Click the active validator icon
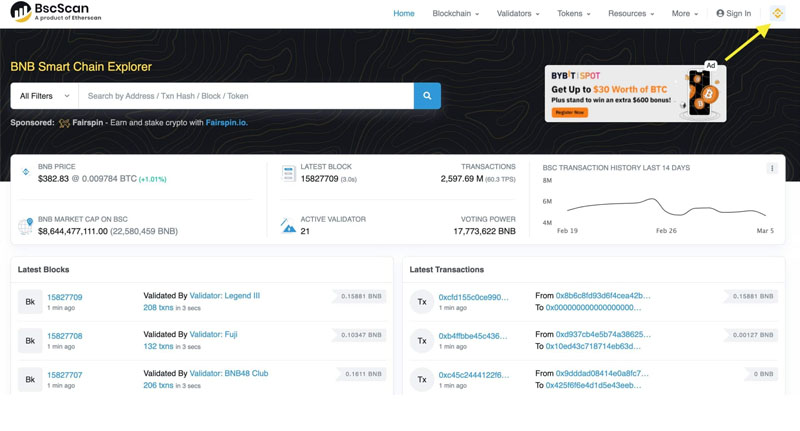Viewport: 800px width, 431px height. coord(288,225)
